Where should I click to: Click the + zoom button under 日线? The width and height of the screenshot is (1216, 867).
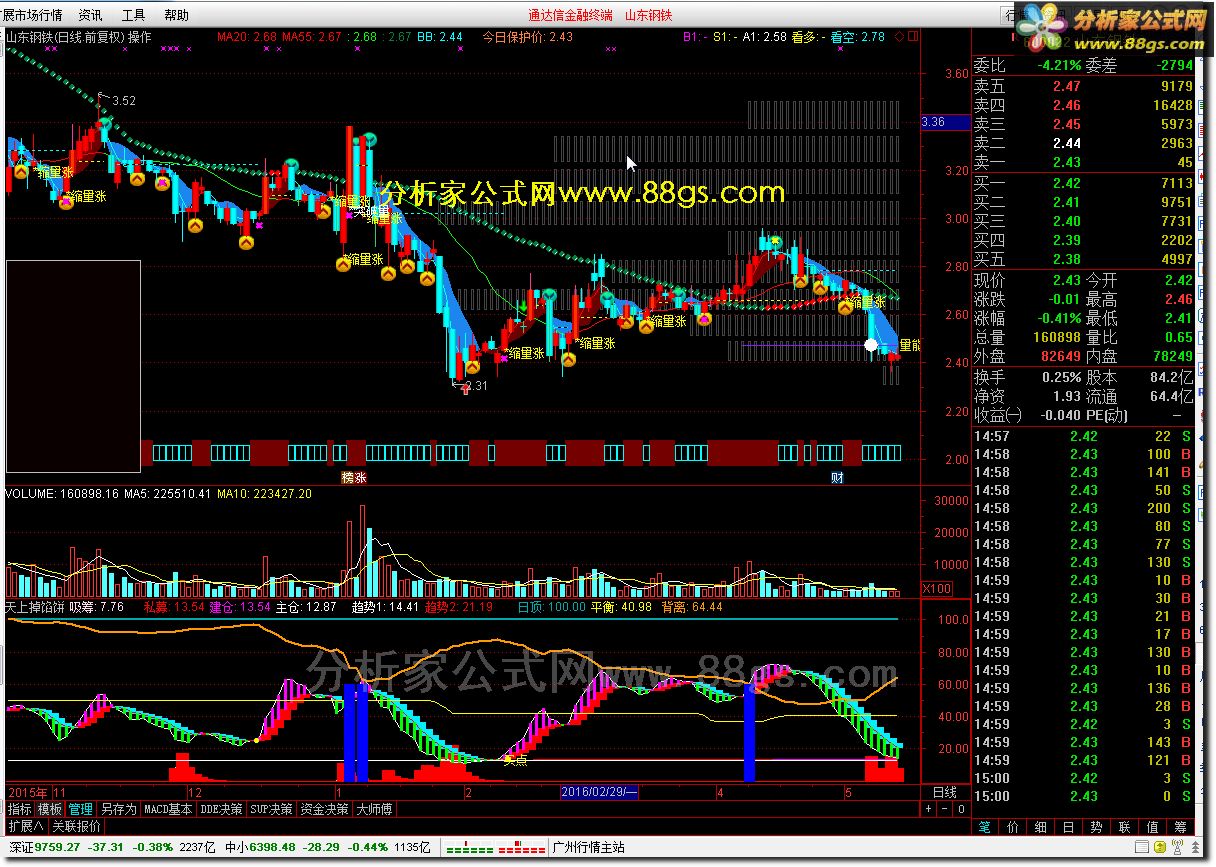(928, 809)
